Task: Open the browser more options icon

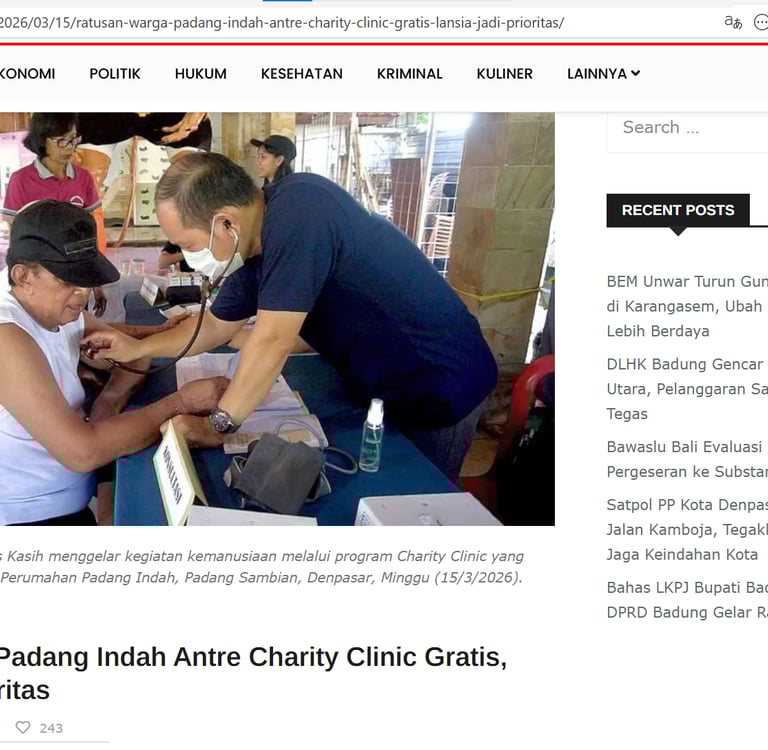Action: (761, 22)
